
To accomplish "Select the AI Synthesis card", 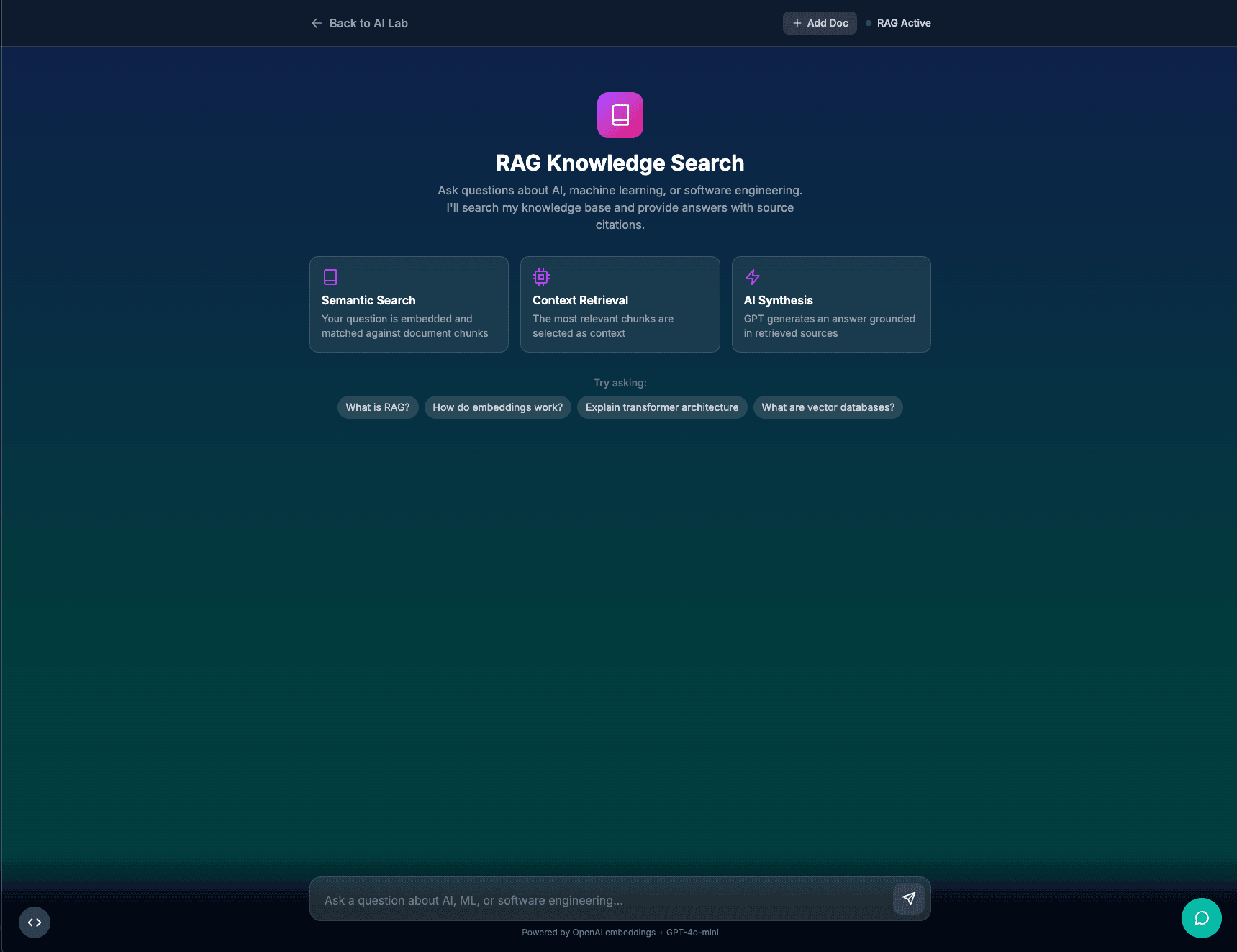I will coord(831,304).
